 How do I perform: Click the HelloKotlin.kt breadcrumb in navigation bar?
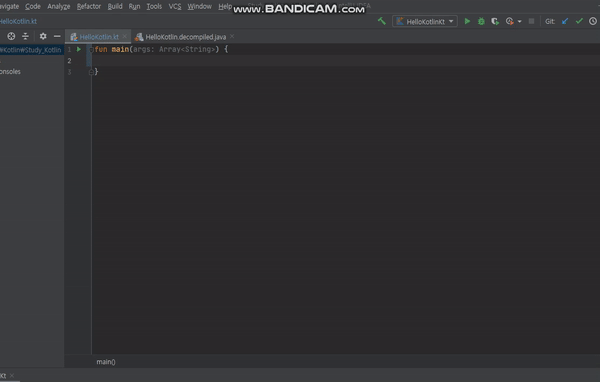pyautogui.click(x=18, y=21)
